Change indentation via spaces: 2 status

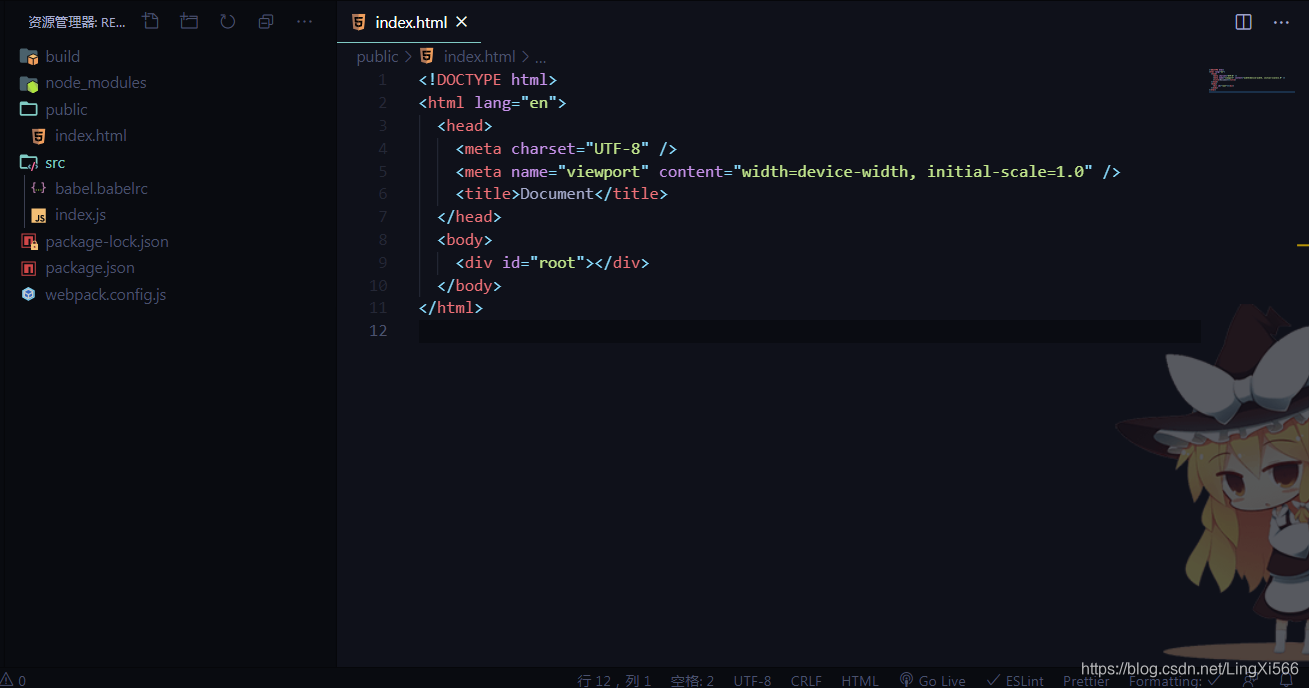pyautogui.click(x=692, y=680)
